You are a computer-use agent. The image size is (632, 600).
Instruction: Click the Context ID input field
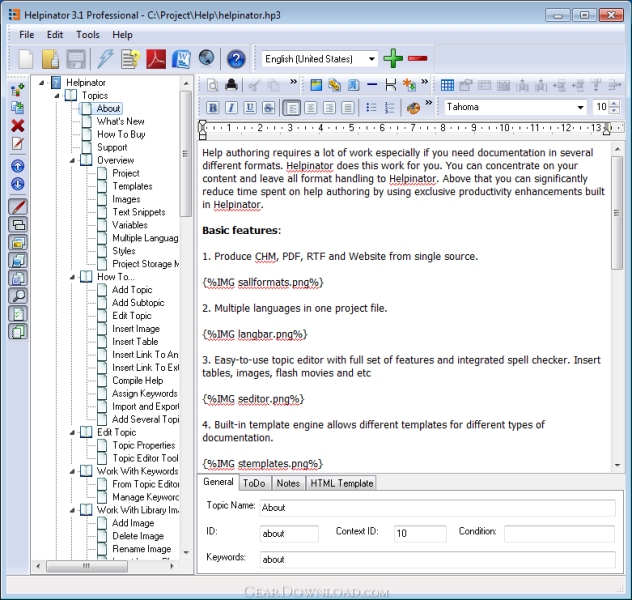click(420, 534)
